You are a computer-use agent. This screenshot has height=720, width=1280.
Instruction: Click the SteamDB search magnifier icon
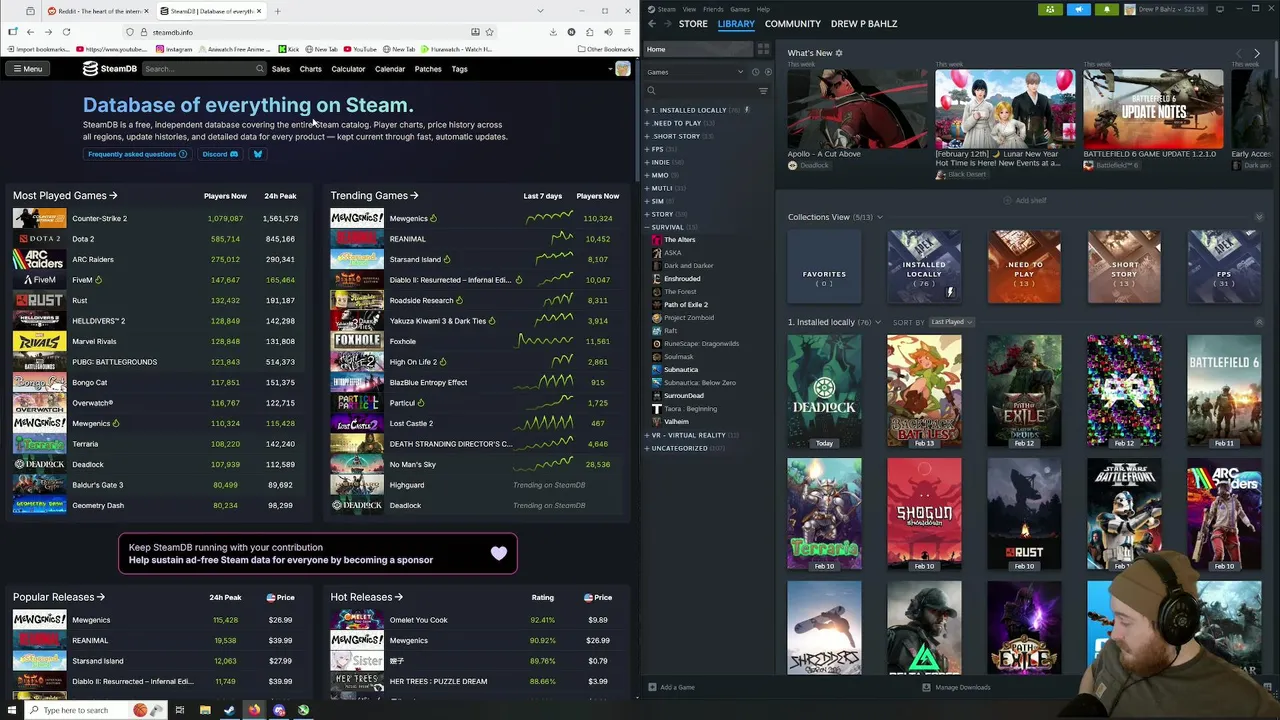[259, 69]
